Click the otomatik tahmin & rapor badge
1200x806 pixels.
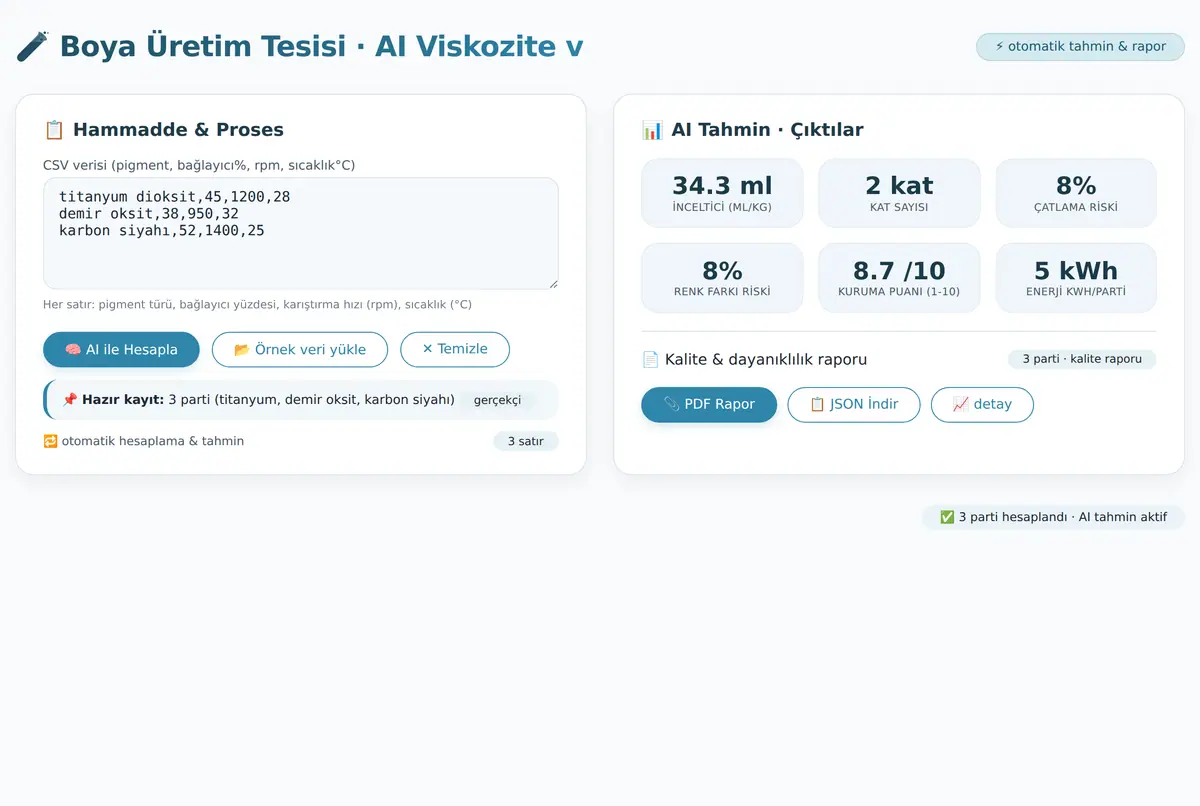coord(1080,47)
